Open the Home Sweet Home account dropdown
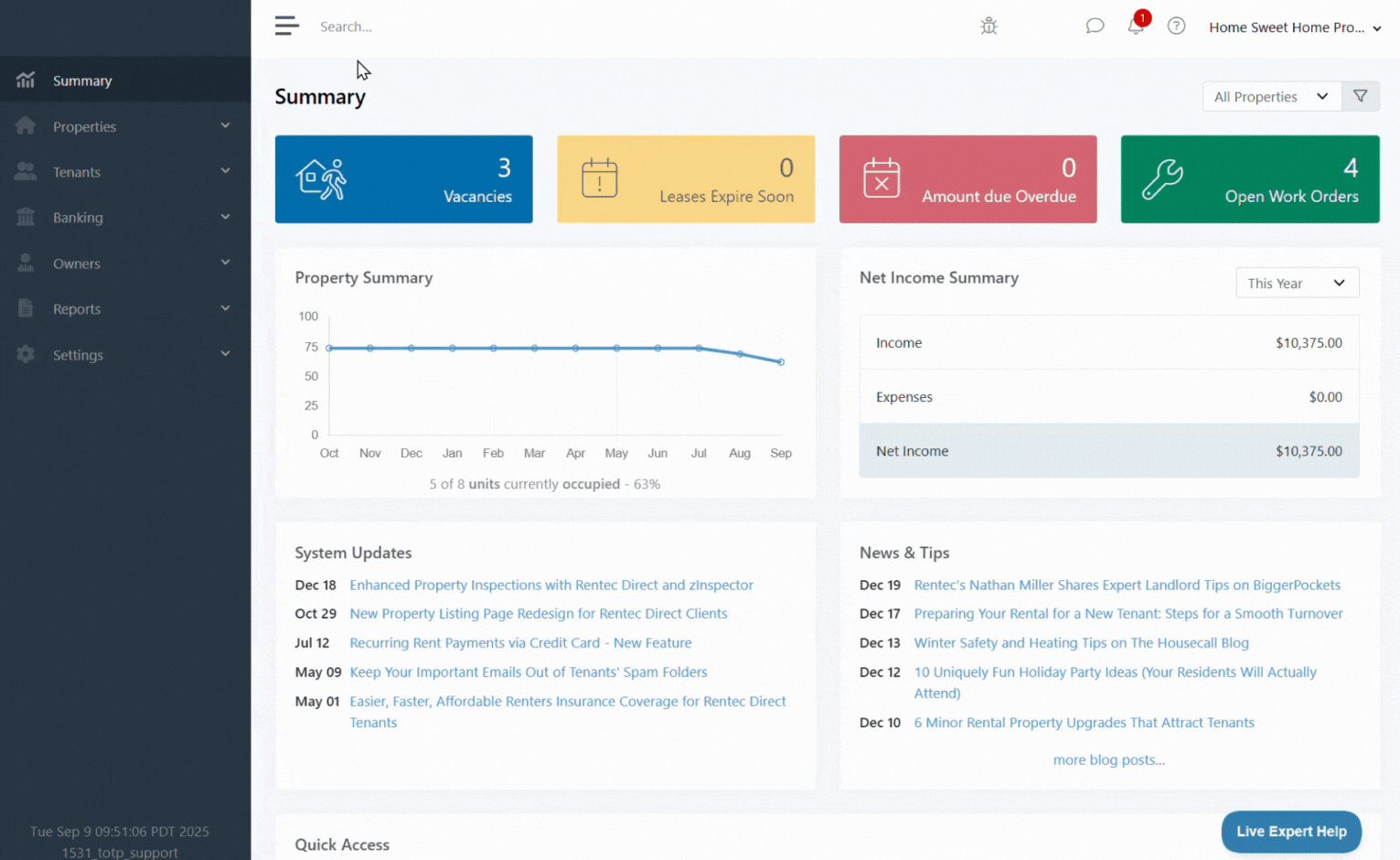1400x860 pixels. [1294, 27]
